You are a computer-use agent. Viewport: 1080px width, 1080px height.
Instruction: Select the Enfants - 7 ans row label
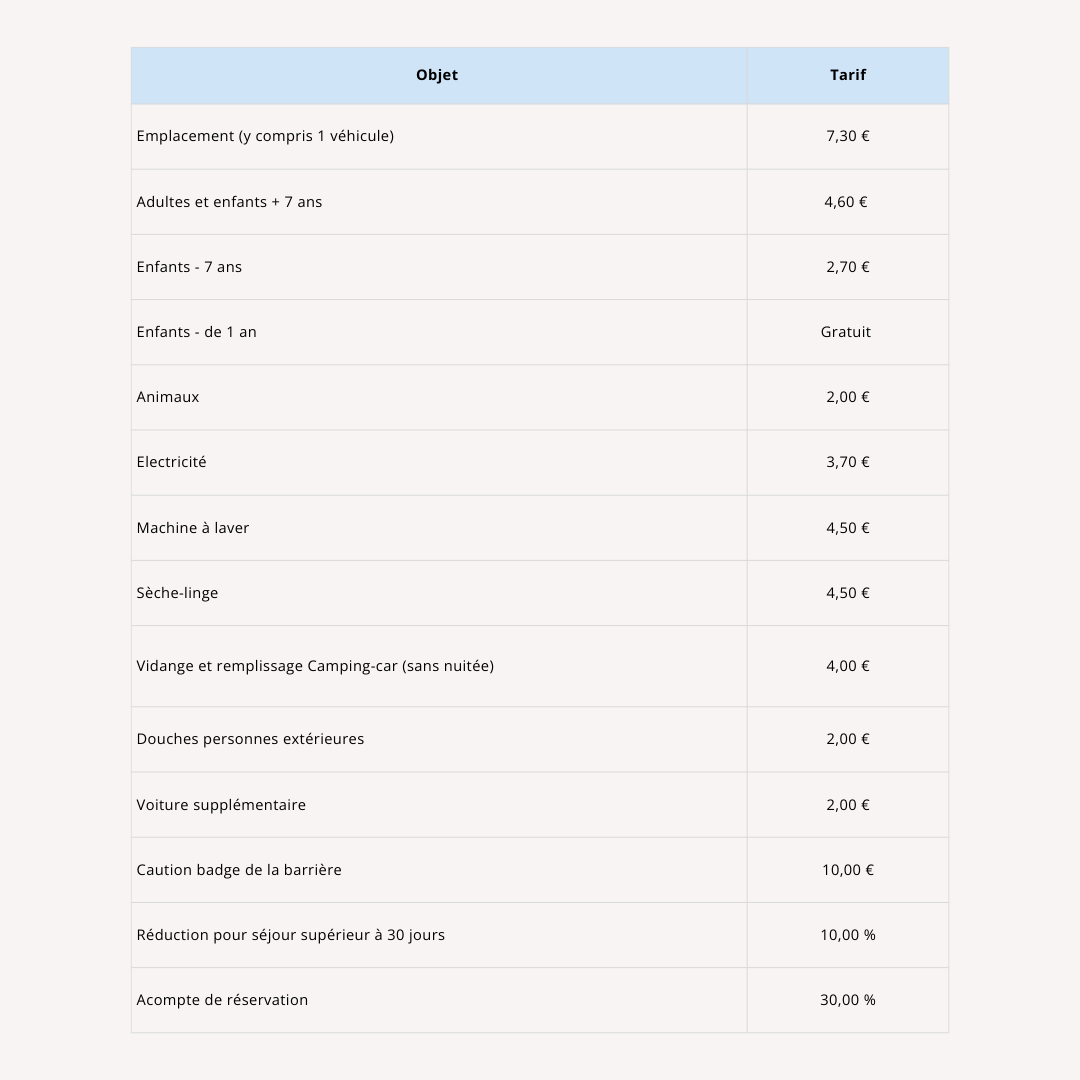pos(189,267)
